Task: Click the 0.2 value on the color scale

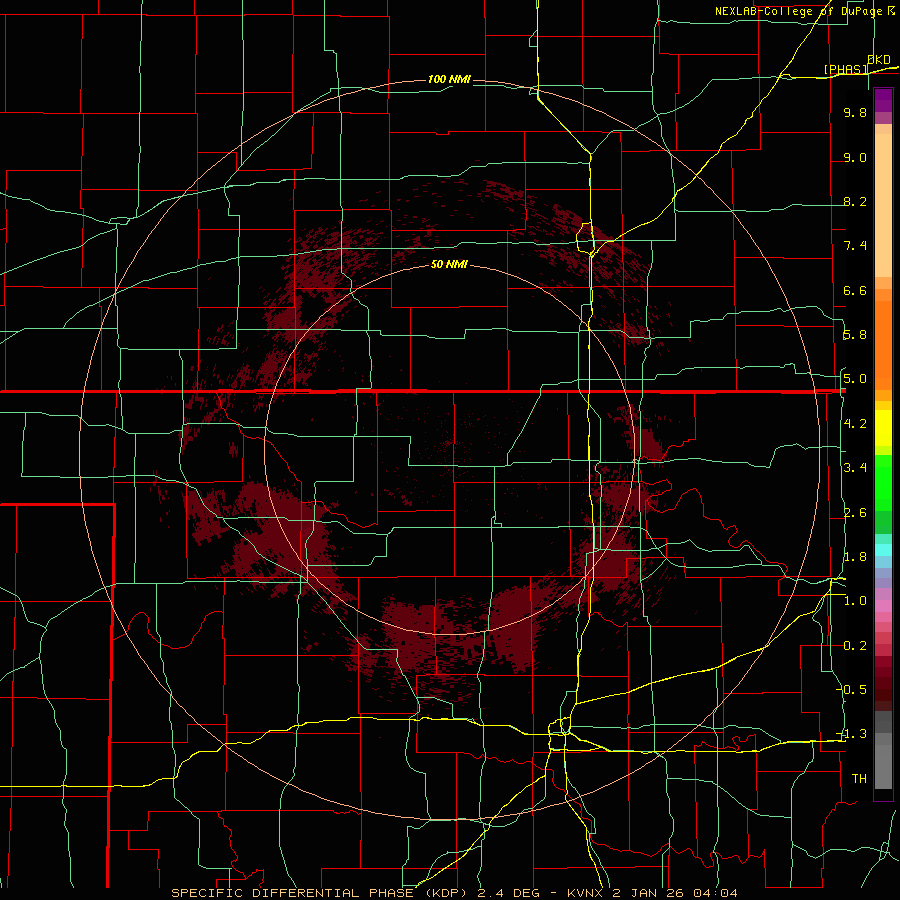Action: (x=855, y=646)
